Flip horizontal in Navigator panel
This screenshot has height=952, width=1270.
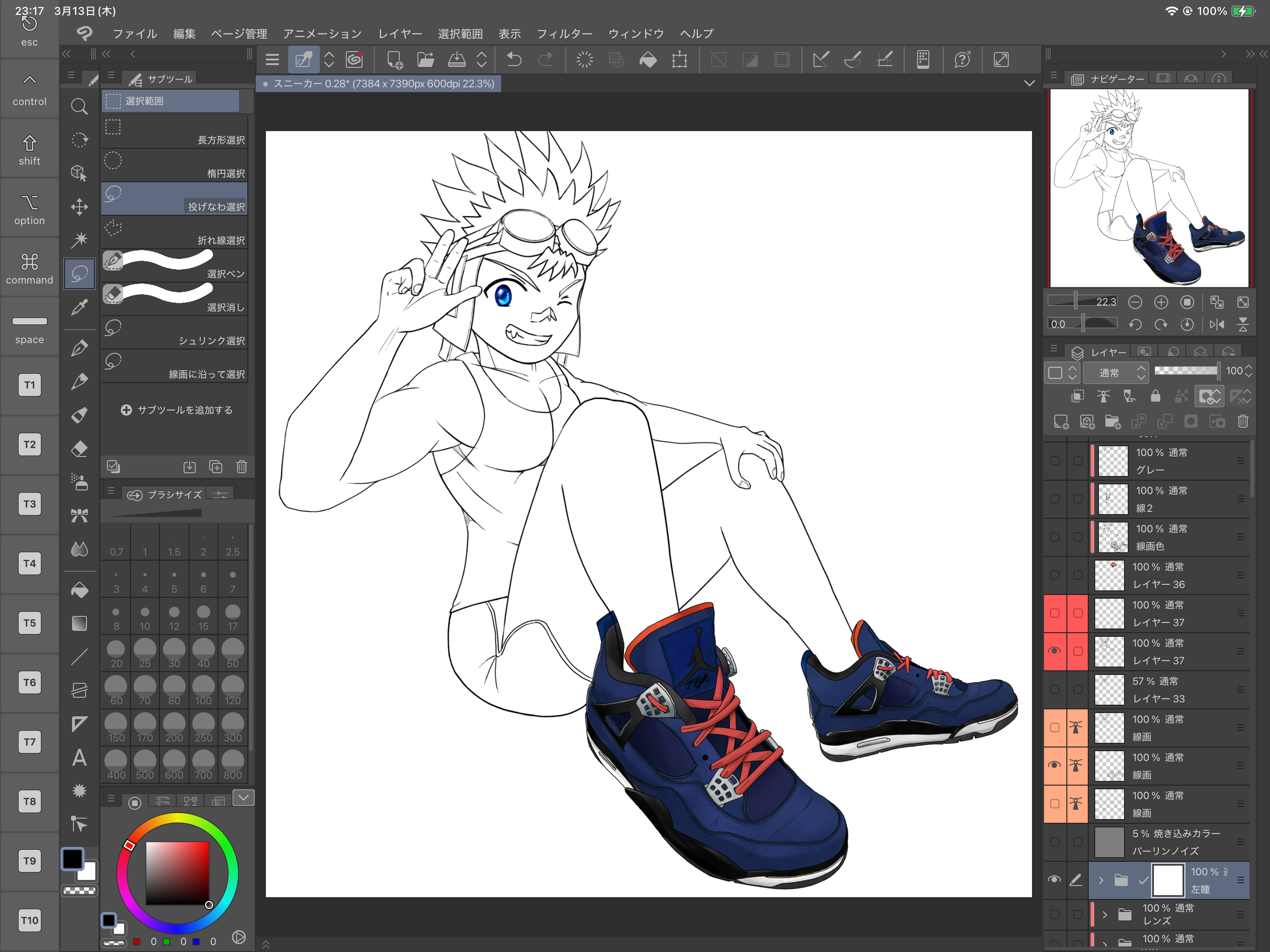[x=1217, y=324]
